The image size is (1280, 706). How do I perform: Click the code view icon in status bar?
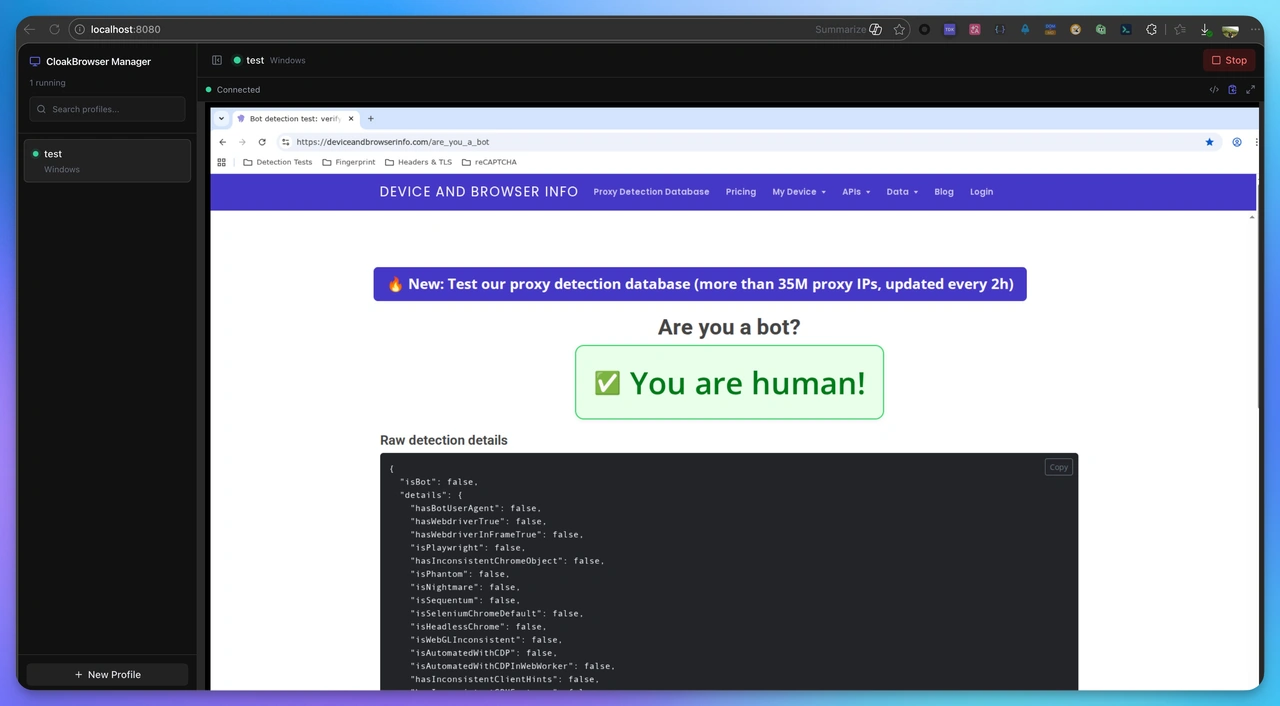point(1214,90)
